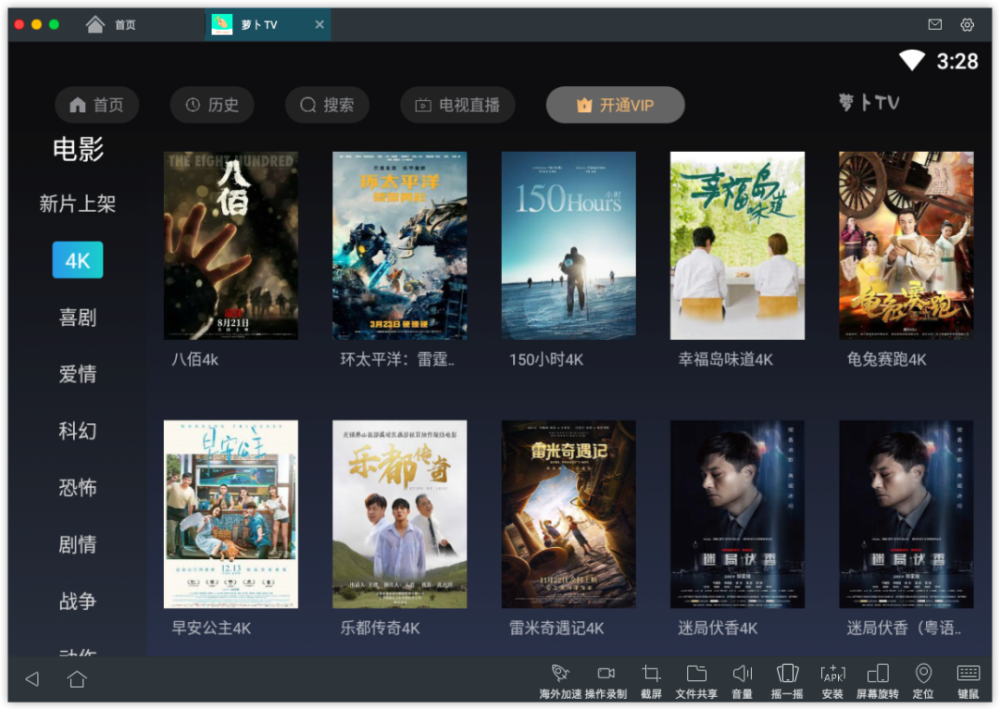The width and height of the screenshot is (1000, 710).
Task: Click 早安公主4K title text
Action: (x=211, y=628)
